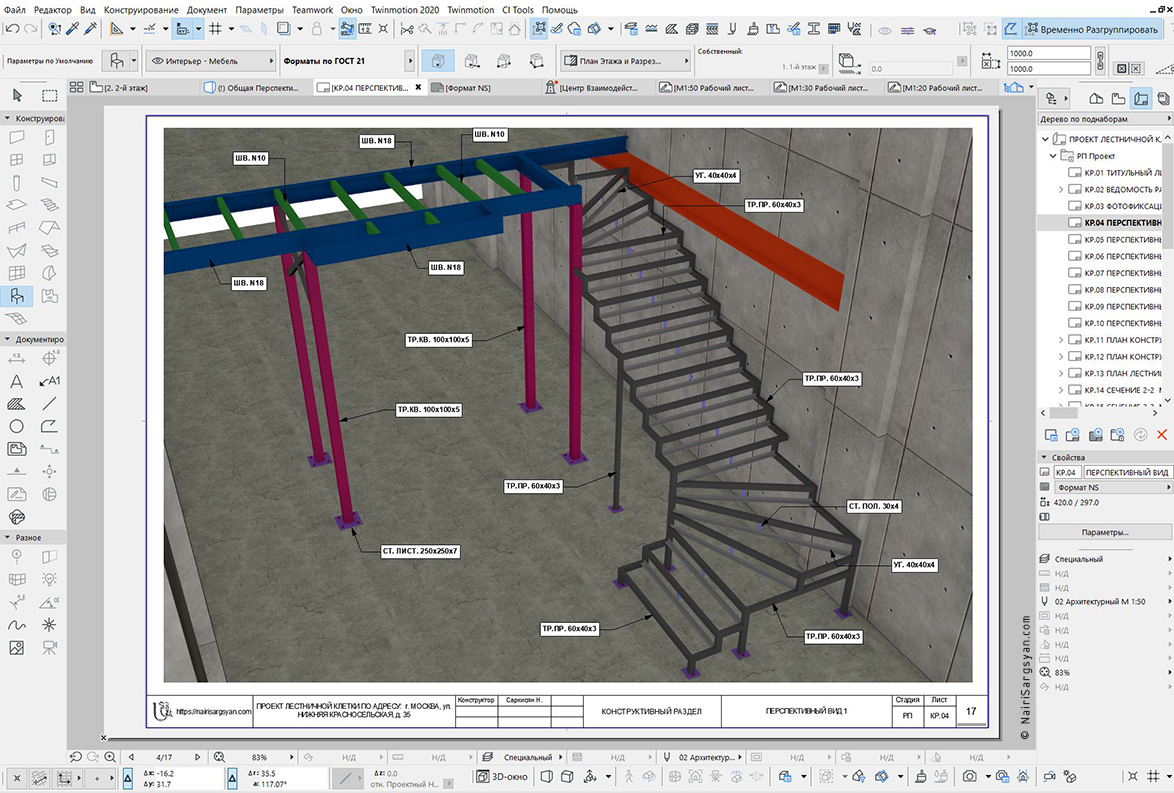The image size is (1174, 793).
Task: Select the Object chair tool in toolbox
Action: point(16,296)
